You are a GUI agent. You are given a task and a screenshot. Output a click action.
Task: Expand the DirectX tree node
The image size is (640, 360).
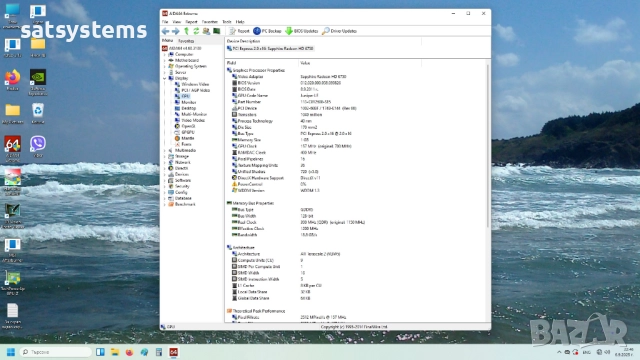pos(165,168)
